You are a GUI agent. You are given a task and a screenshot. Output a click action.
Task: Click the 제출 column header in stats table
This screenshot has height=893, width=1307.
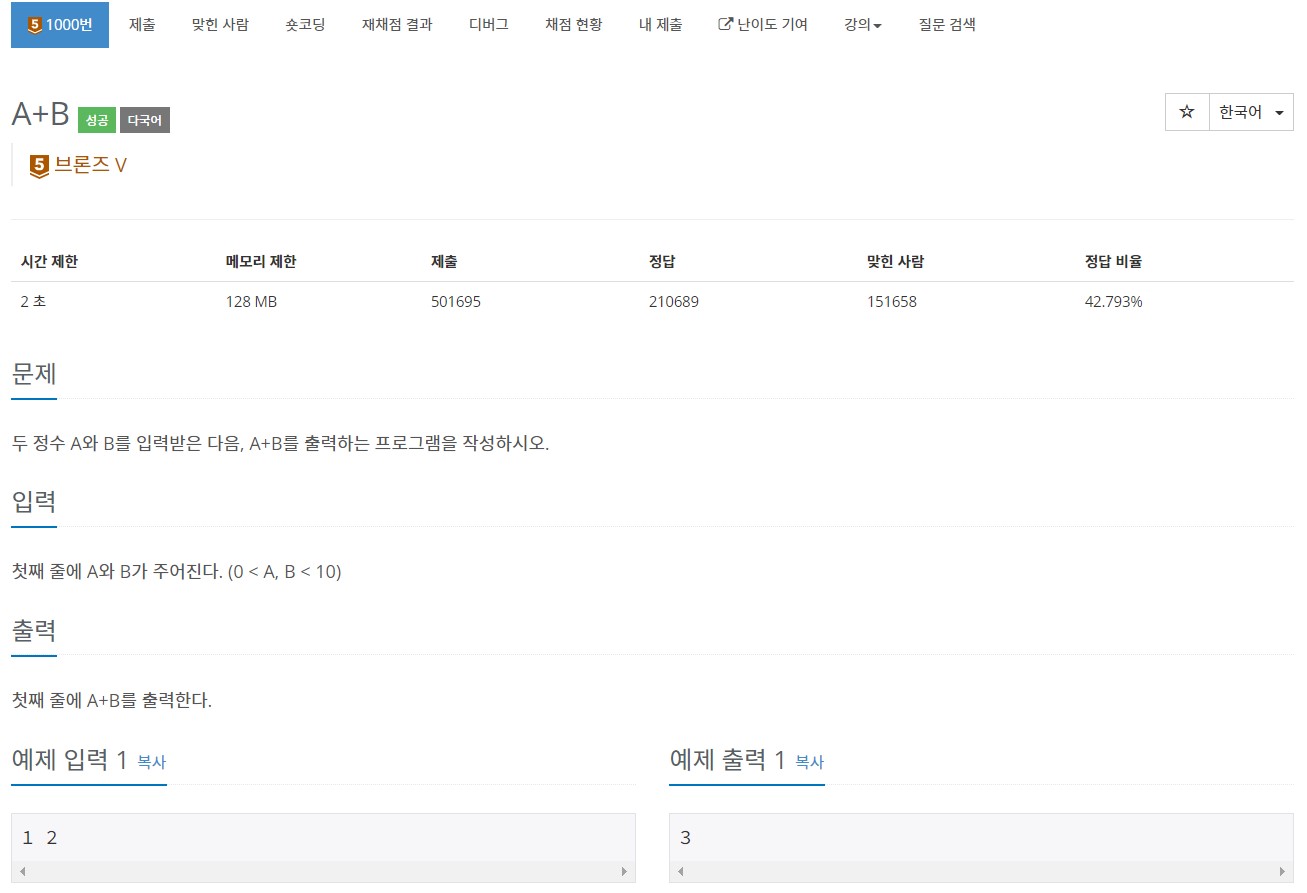[x=444, y=262]
